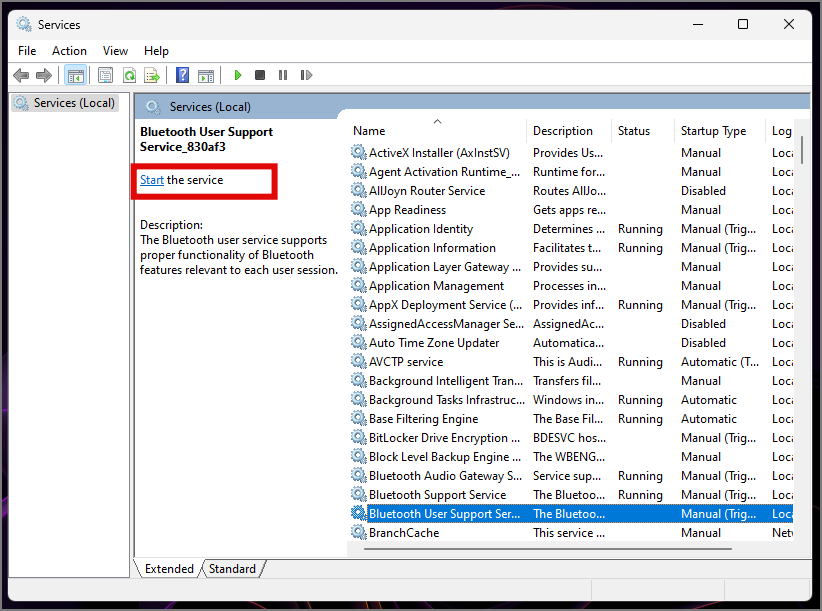Viewport: 822px width, 611px height.
Task: Open the Action menu
Action: point(69,51)
